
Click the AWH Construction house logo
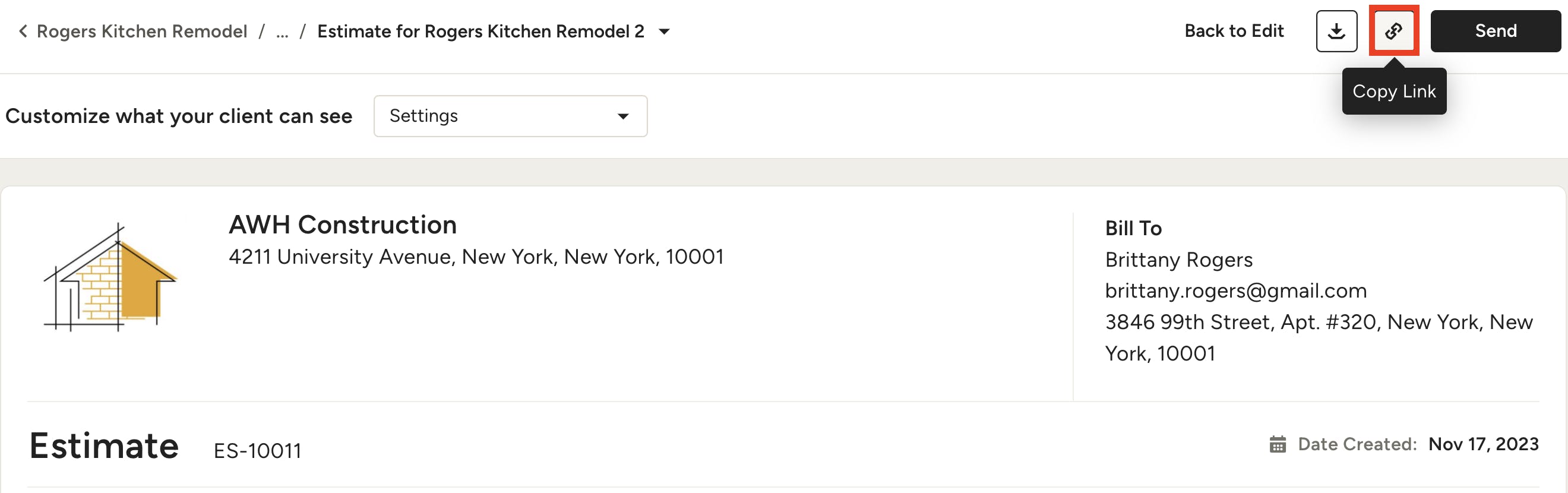pos(110,277)
